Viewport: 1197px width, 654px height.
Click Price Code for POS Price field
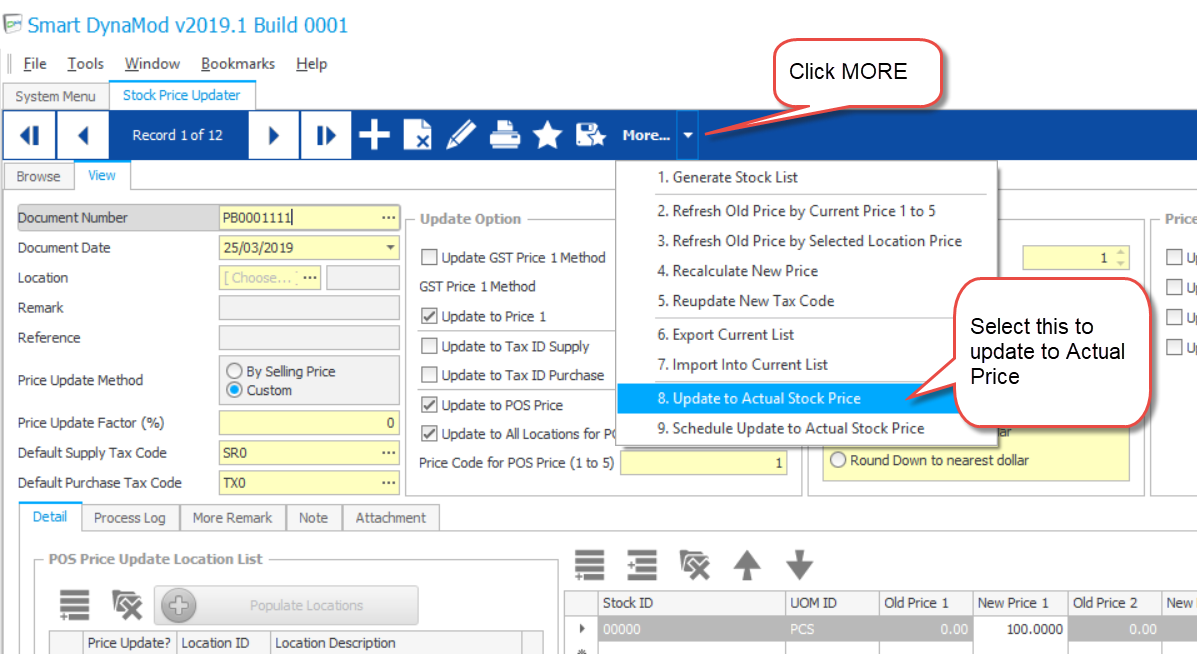pos(703,462)
